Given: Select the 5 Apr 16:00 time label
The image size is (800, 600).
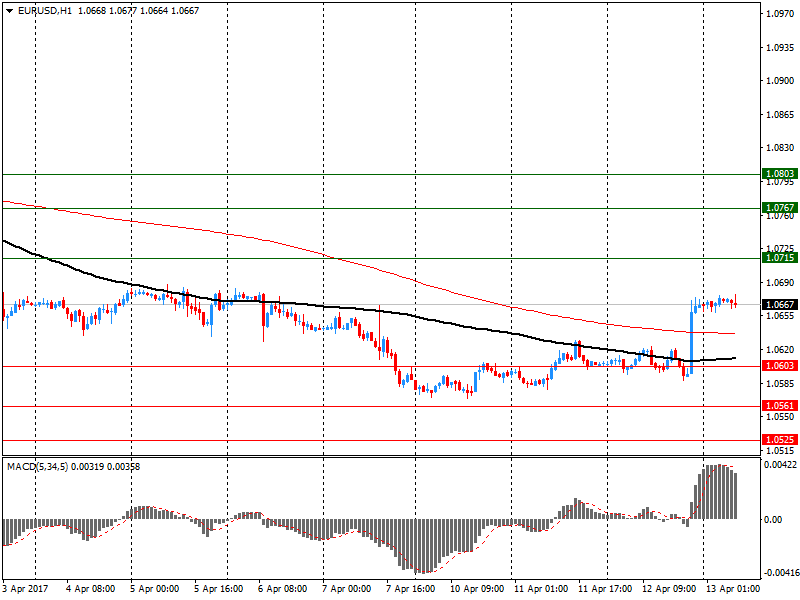Looking at the screenshot, I should 218,588.
